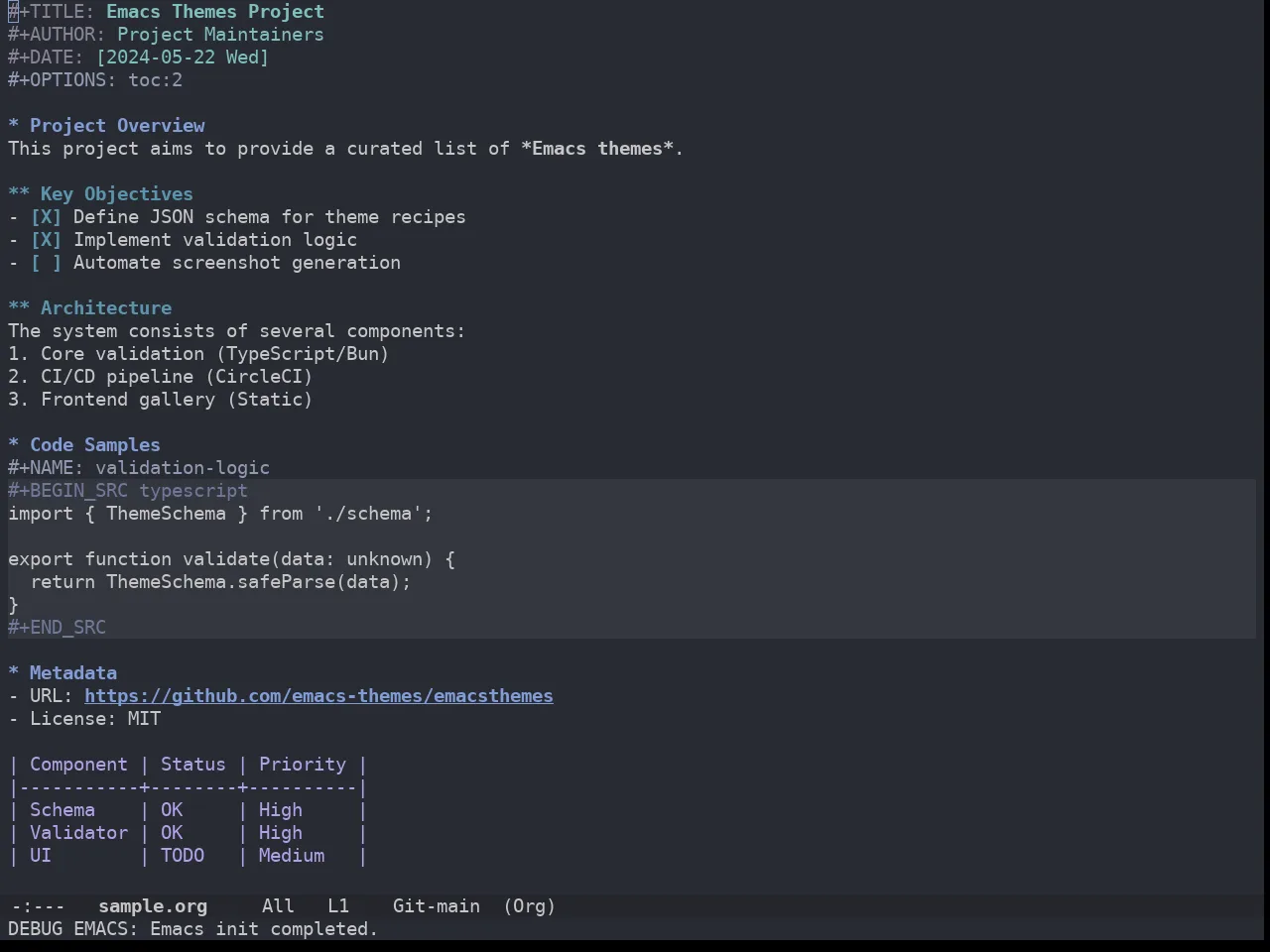Screen dimensions: 1270x952
Task: Click the L1 line number indicator
Action: 338,906
